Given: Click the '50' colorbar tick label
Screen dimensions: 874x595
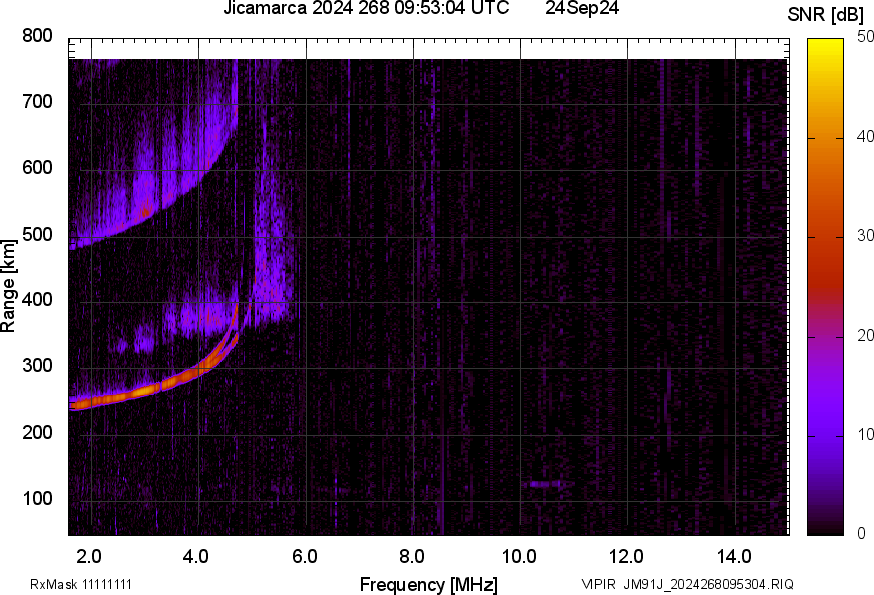Looking at the screenshot, I should tap(865, 37).
